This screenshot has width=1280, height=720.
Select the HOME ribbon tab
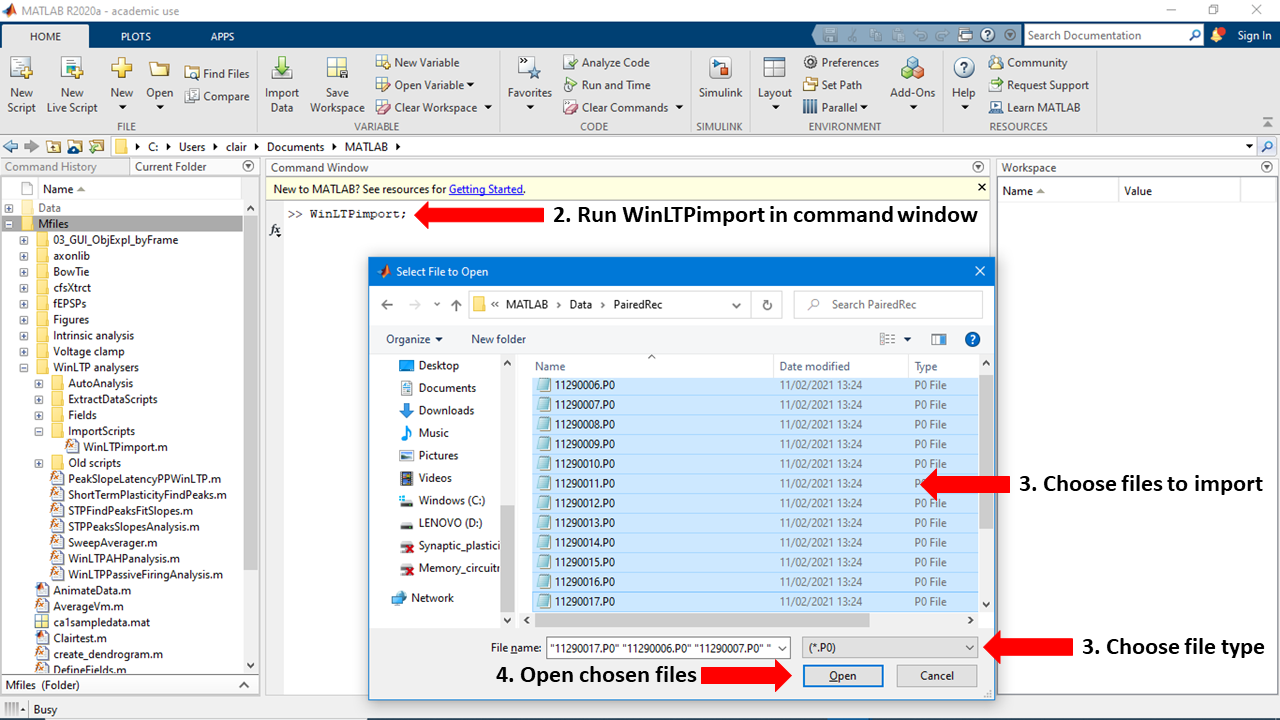[45, 36]
